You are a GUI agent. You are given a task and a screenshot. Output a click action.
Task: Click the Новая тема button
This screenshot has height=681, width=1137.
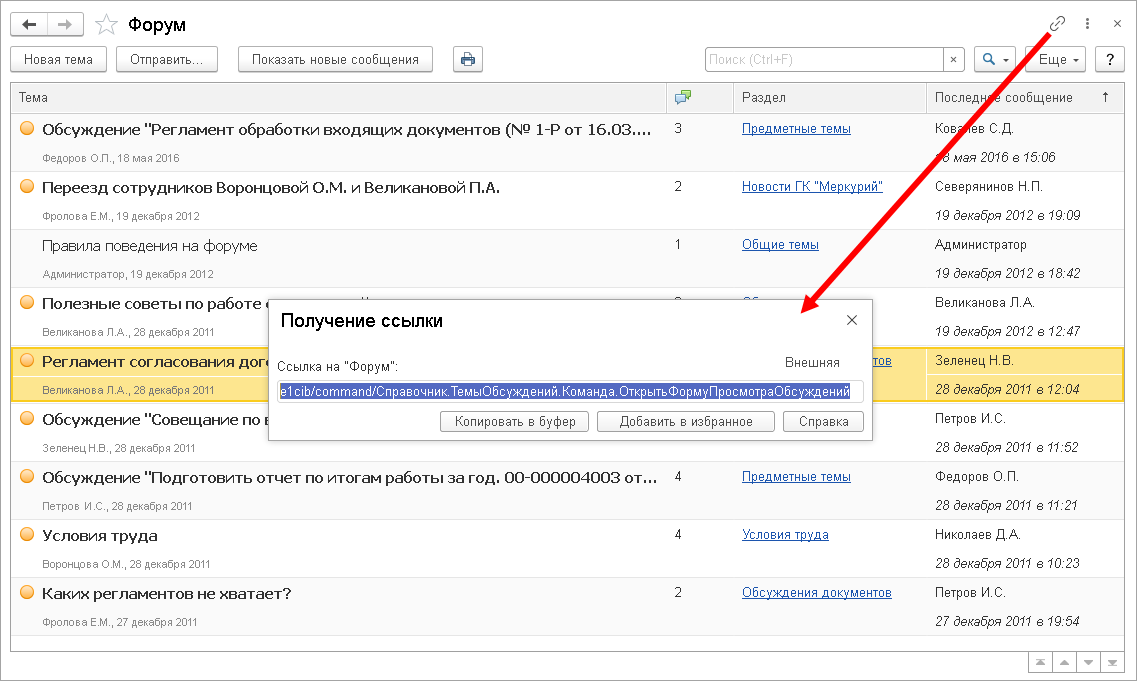(58, 59)
